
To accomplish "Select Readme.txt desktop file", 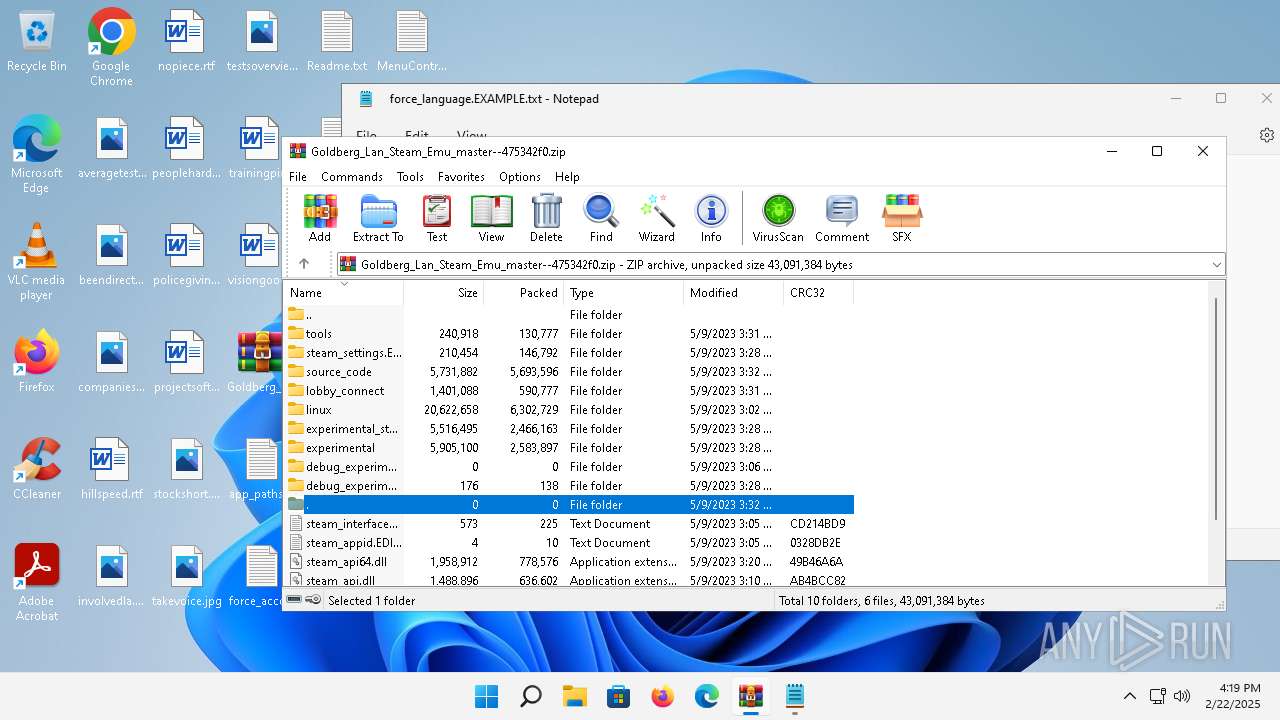I will point(337,42).
